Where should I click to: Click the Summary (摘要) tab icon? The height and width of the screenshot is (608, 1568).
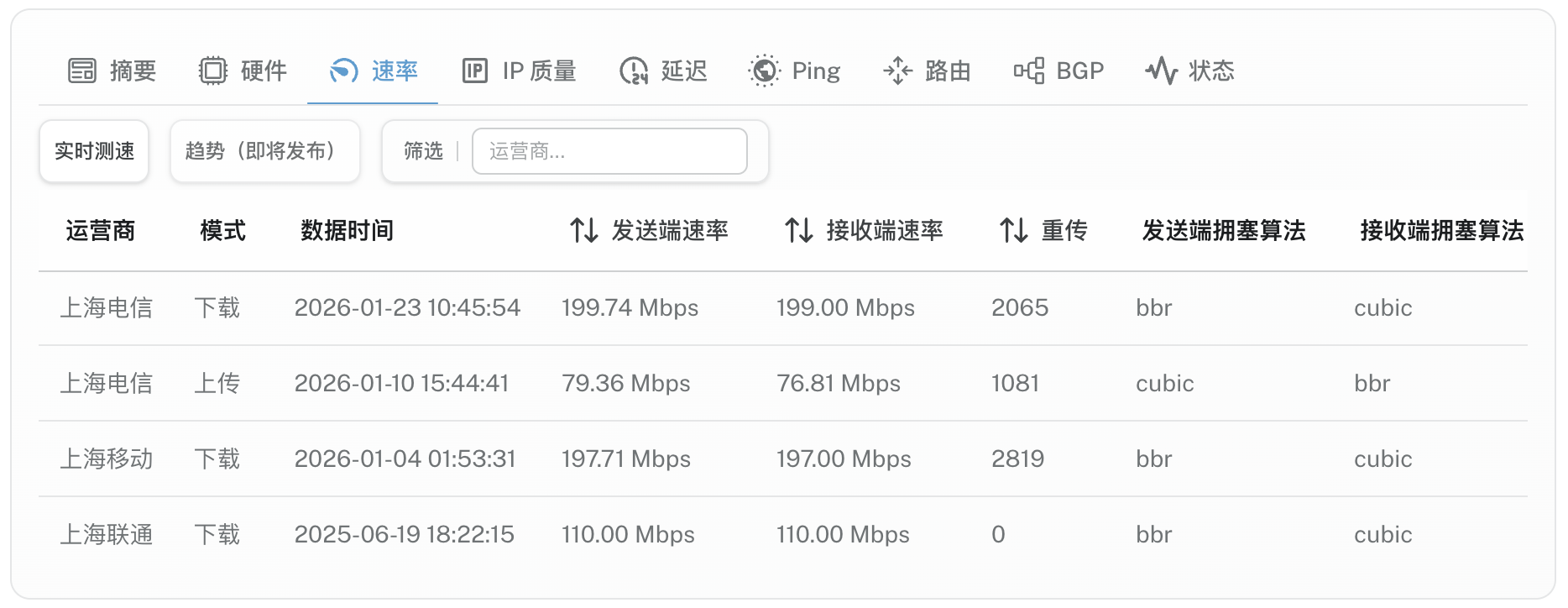pos(82,71)
